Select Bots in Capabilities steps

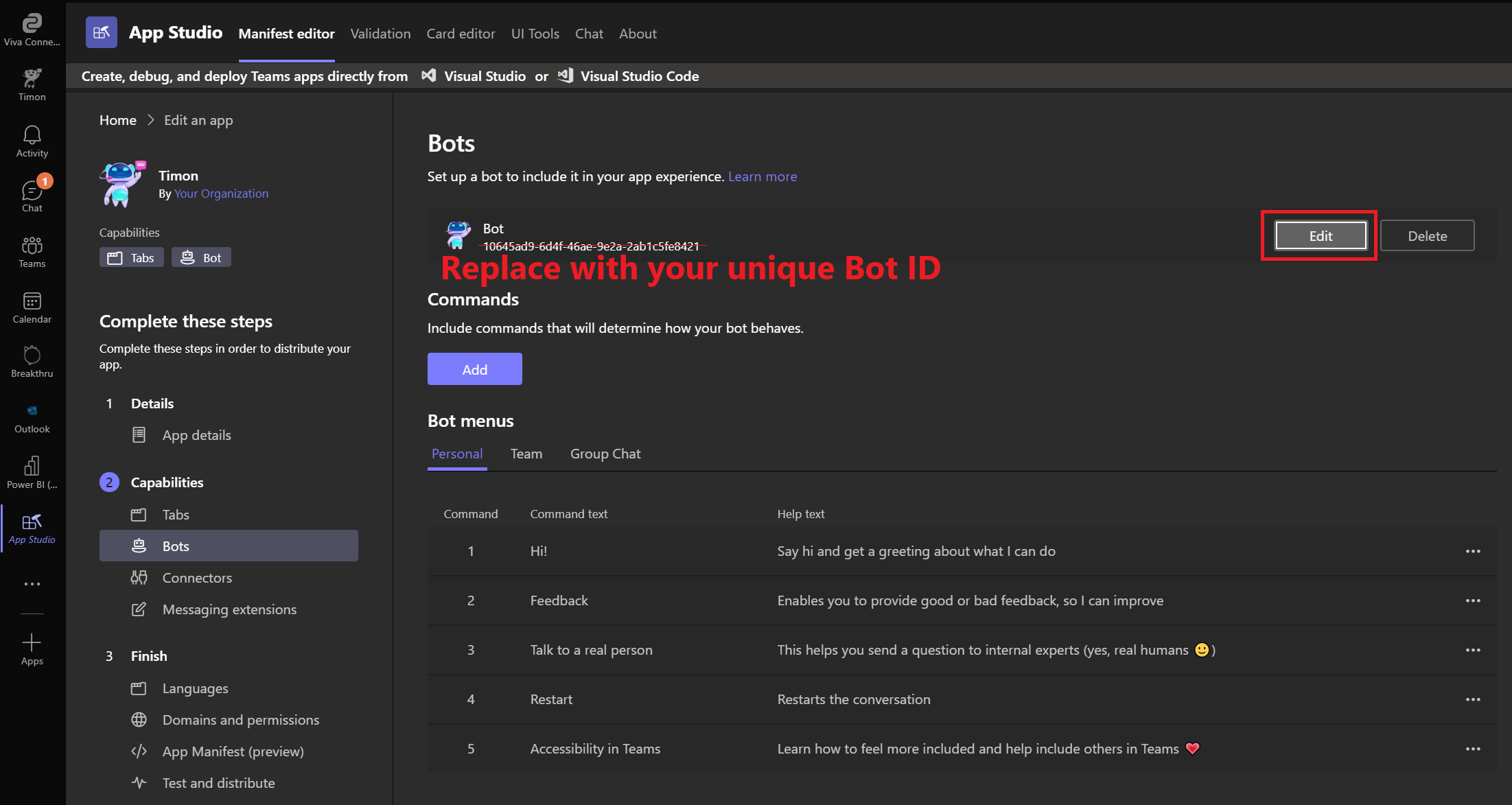click(x=229, y=546)
